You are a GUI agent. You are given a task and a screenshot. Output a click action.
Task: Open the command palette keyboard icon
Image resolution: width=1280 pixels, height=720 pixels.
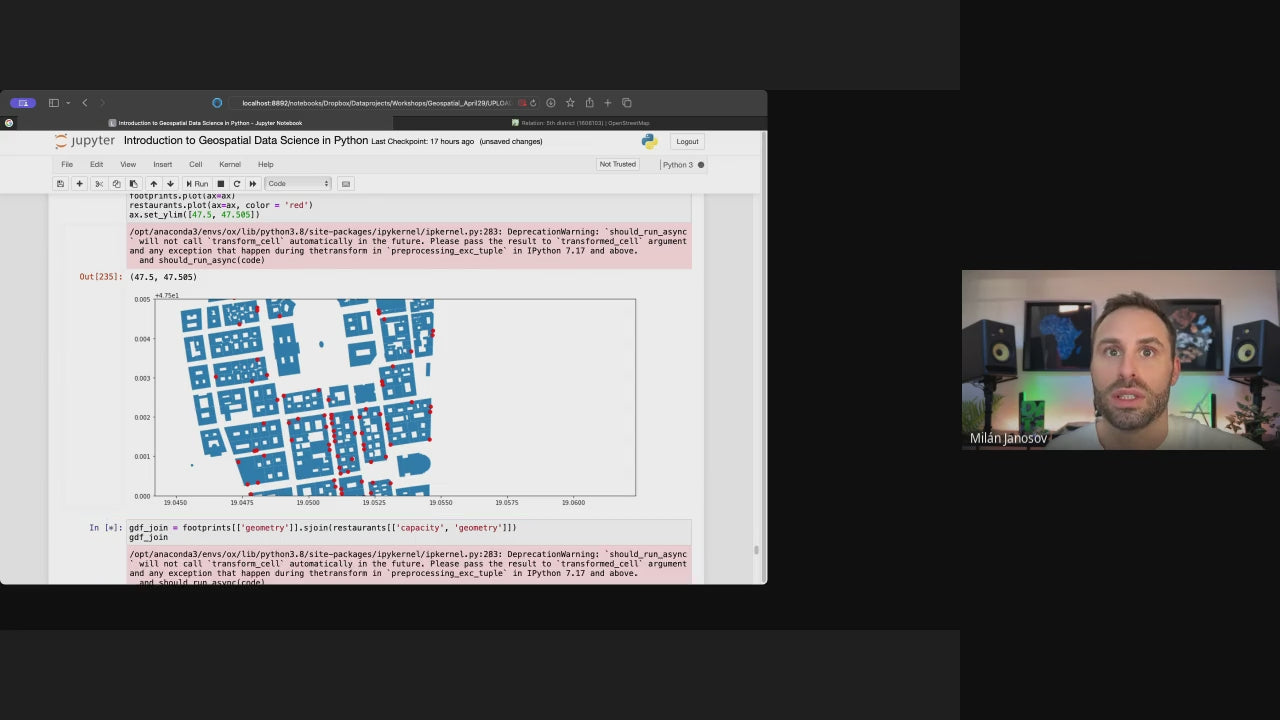click(x=346, y=184)
